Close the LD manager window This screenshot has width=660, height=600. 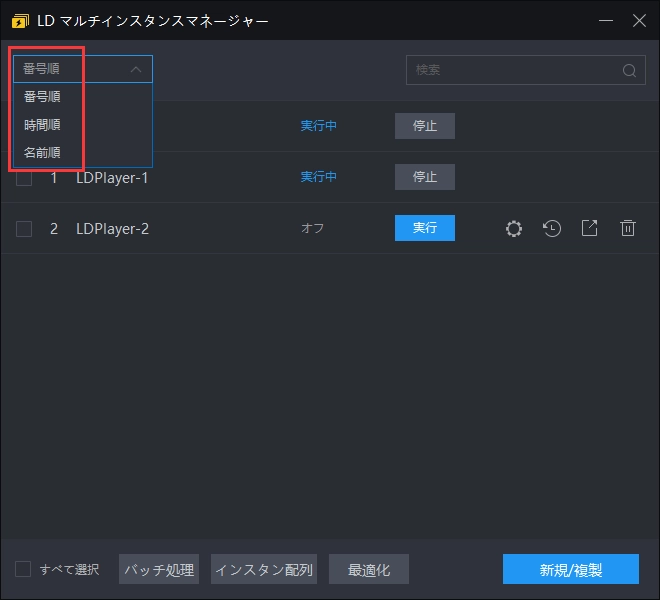[639, 20]
